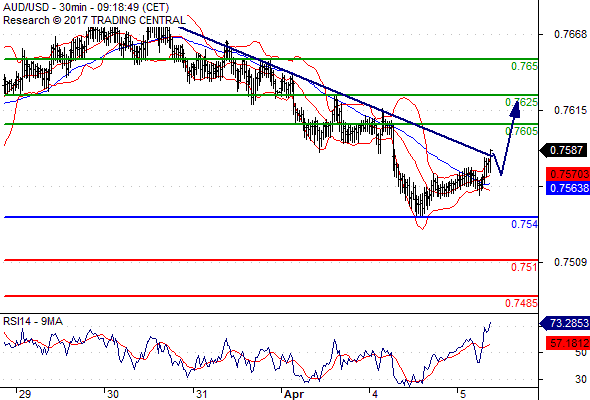Click the green 0.765 resistance label

pyautogui.click(x=524, y=66)
